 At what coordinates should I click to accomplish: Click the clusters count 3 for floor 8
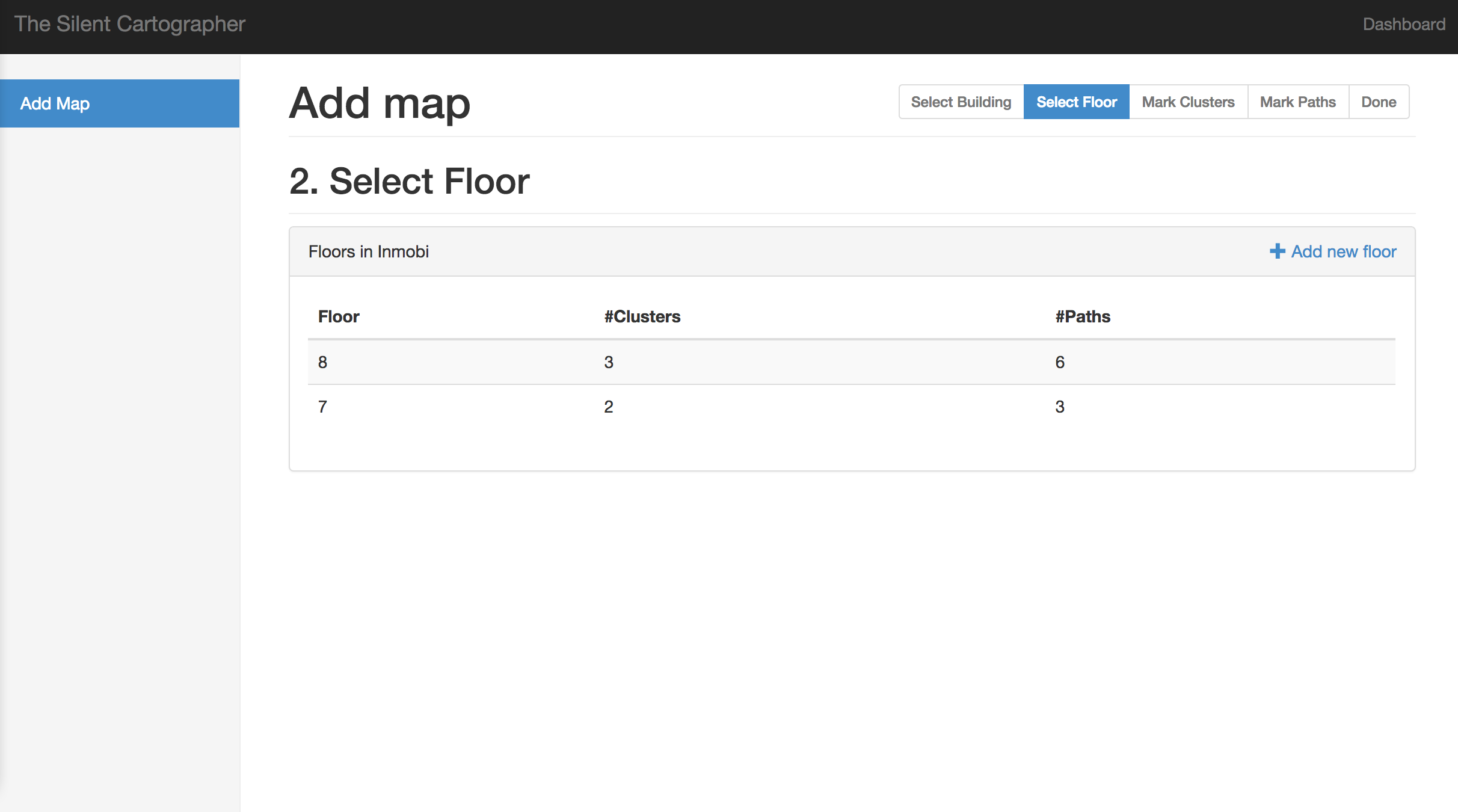[609, 362]
